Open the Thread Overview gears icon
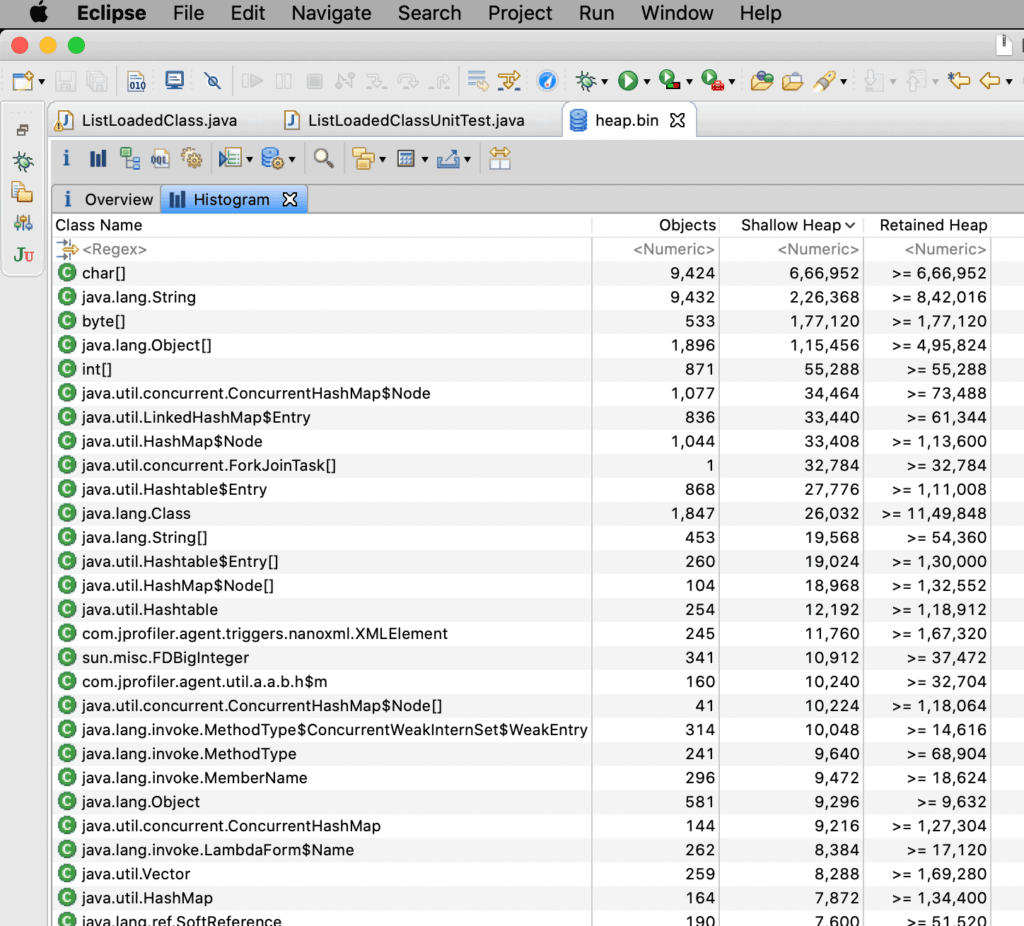This screenshot has width=1024, height=926. tap(191, 158)
